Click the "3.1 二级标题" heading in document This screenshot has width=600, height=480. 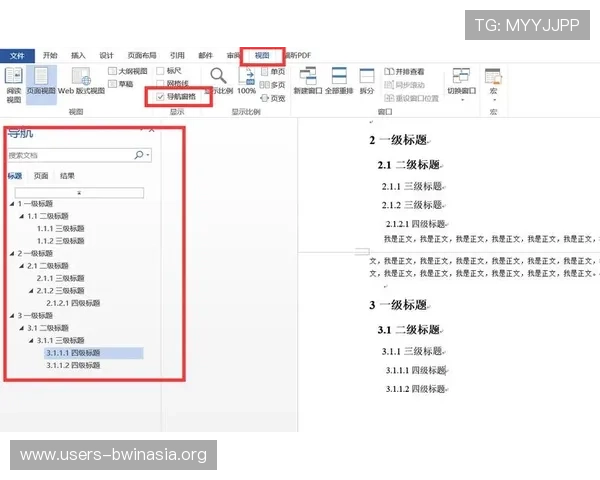click(409, 330)
